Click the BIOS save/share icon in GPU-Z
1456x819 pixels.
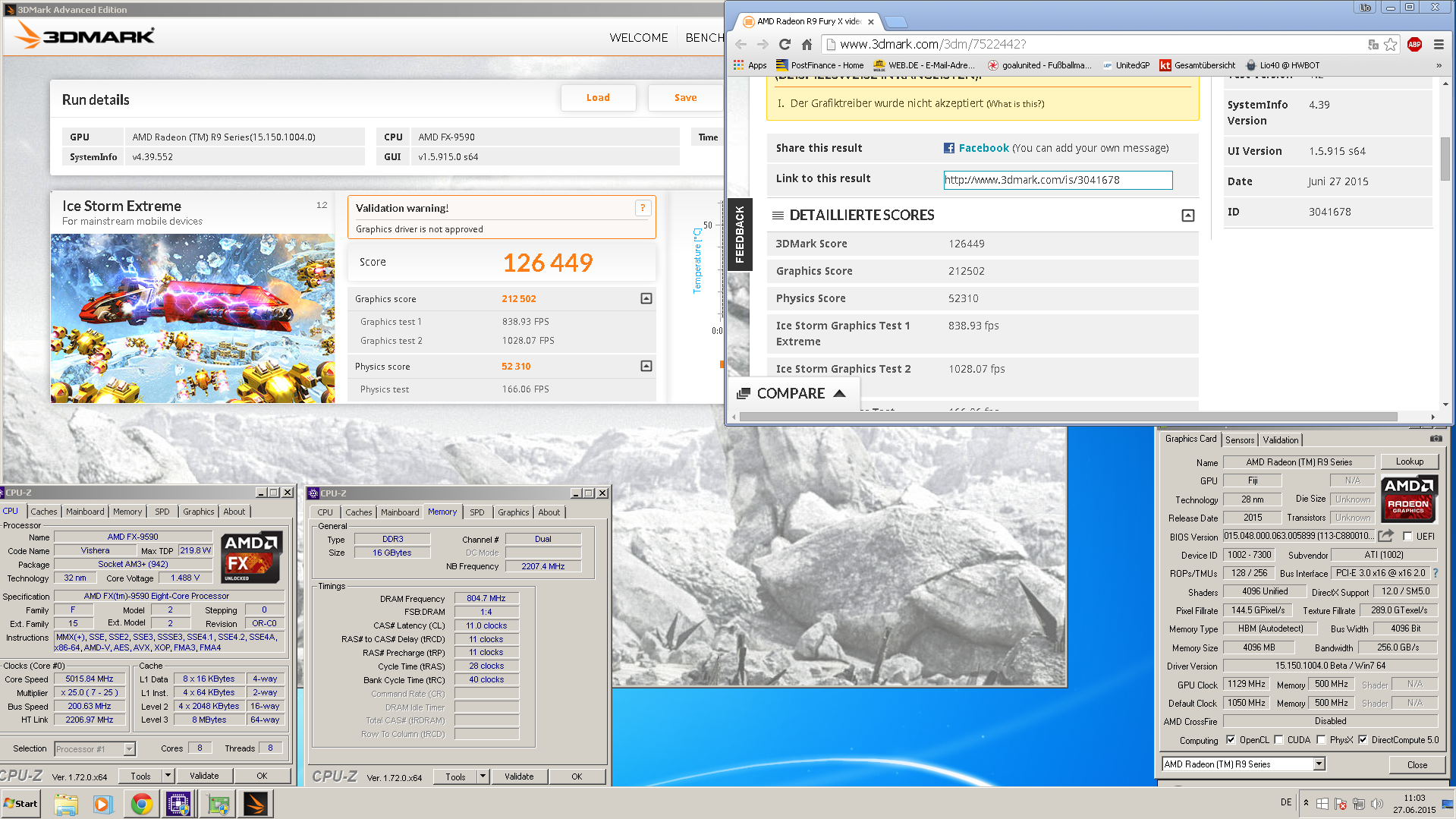1386,536
